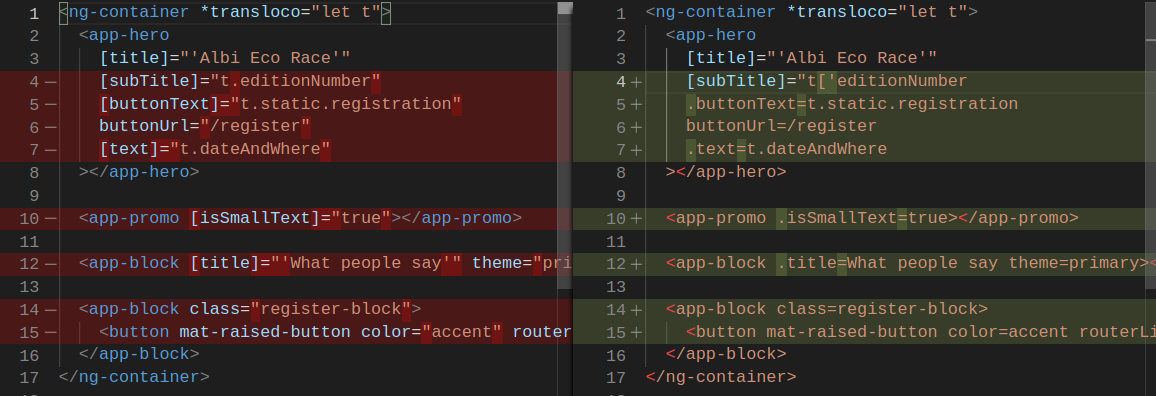Click line number 4 in the left pane gutter
This screenshot has width=1156, height=396.
point(35,81)
